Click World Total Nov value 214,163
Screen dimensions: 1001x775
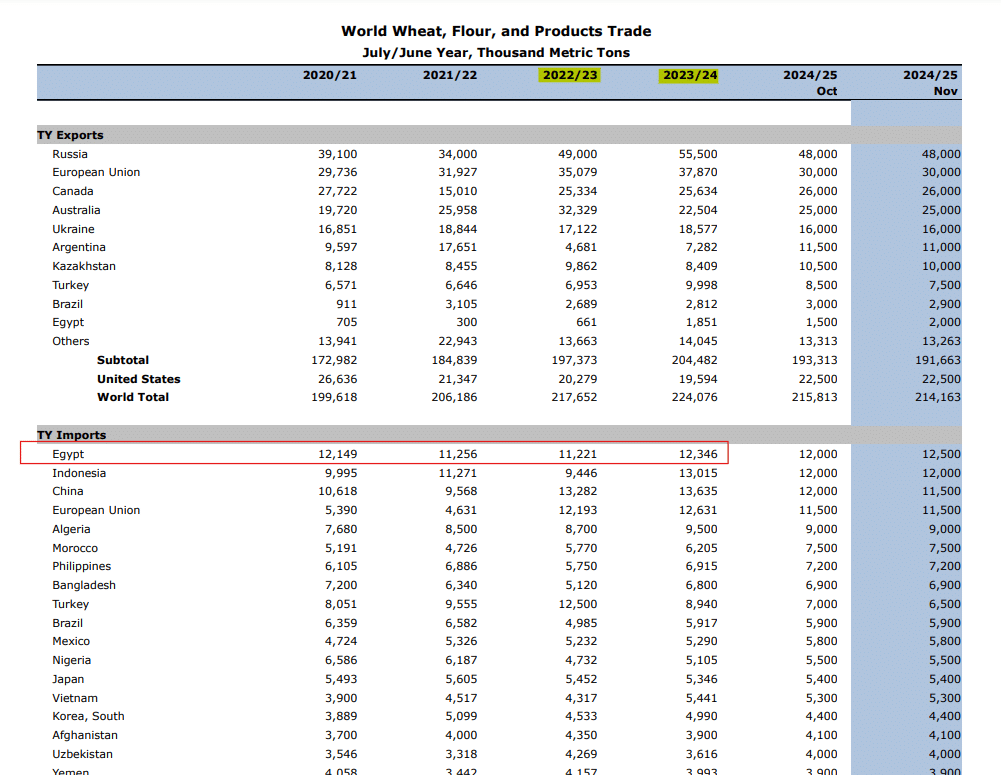937,397
